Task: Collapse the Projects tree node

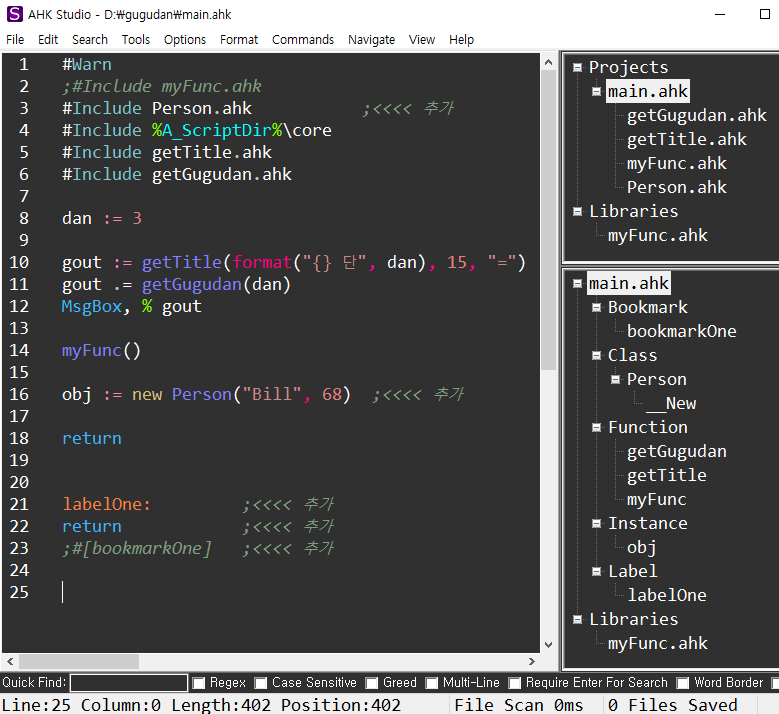Action: 578,67
